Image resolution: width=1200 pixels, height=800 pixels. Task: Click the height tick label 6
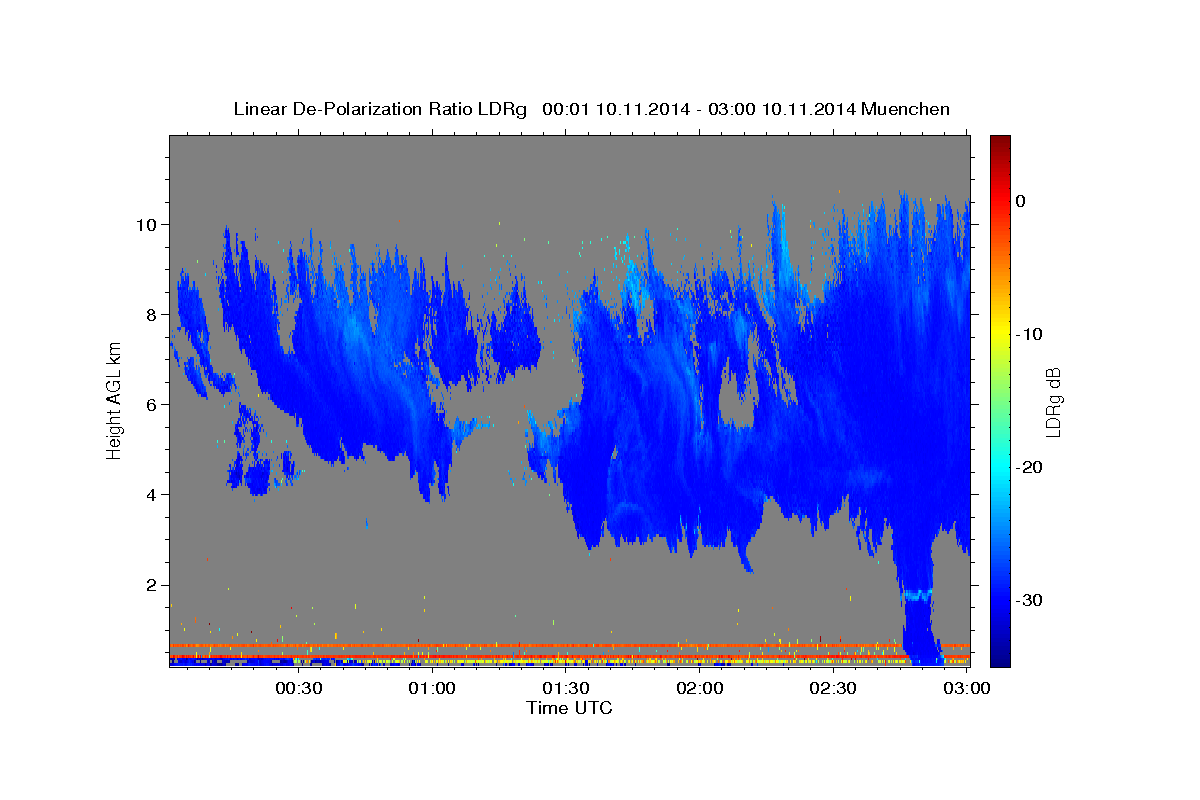pyautogui.click(x=151, y=404)
